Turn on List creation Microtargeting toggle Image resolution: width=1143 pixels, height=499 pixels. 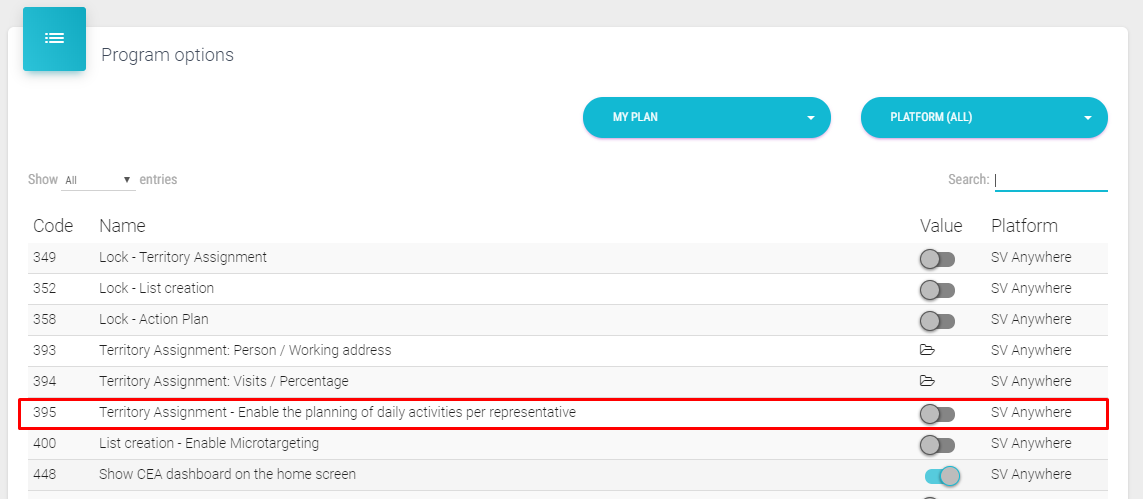[x=937, y=445]
